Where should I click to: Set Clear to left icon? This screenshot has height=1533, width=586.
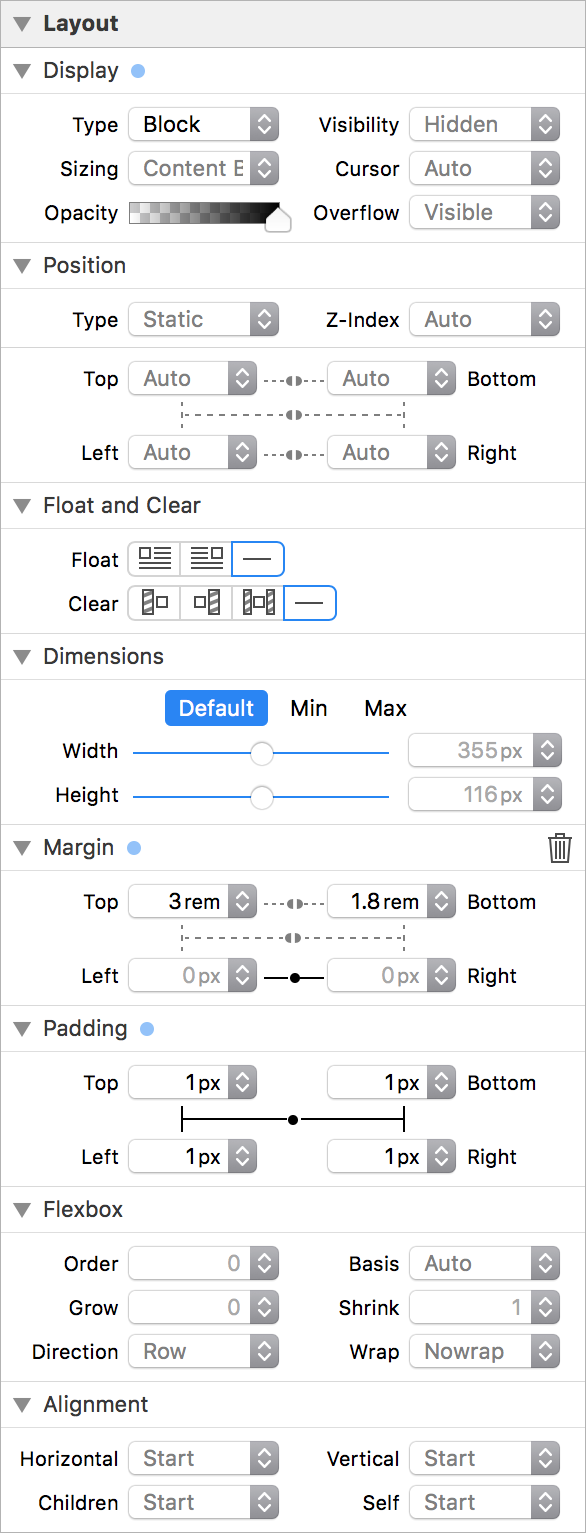click(154, 603)
